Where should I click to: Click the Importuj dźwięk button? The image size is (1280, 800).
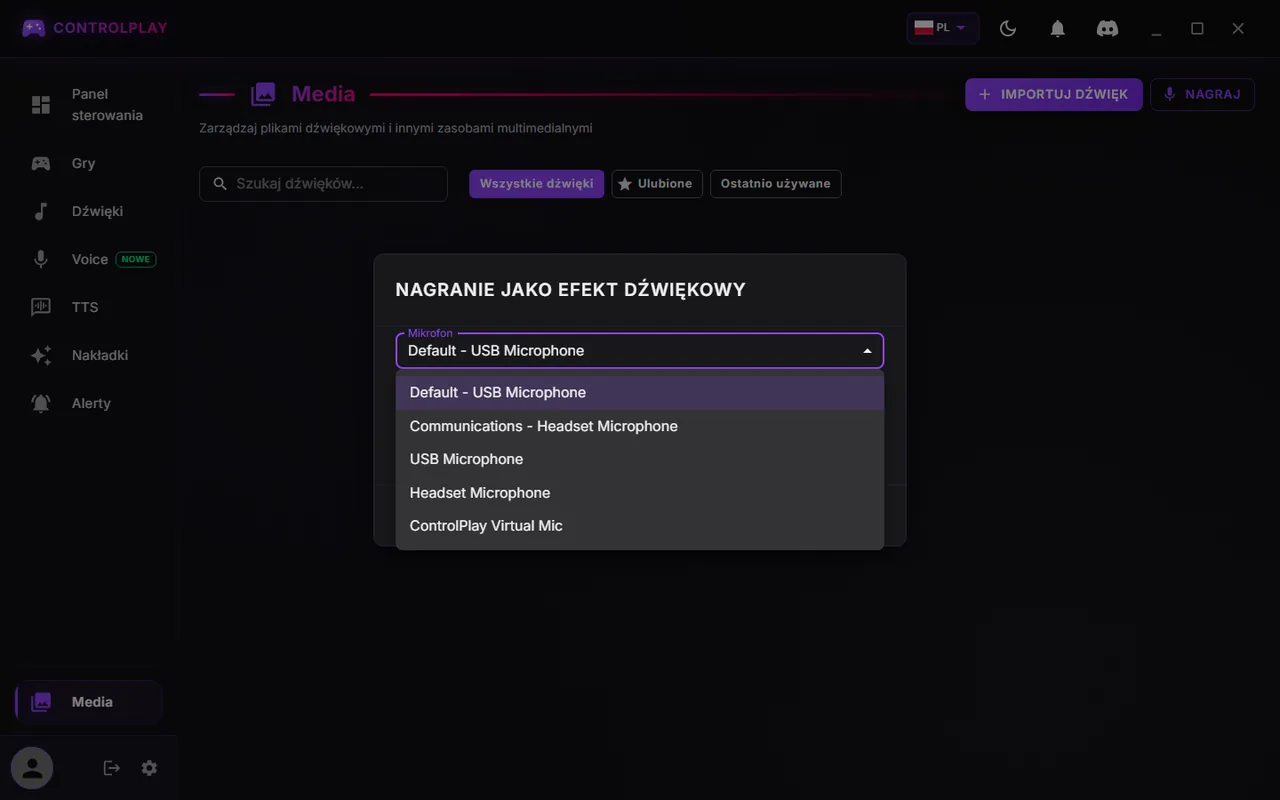pos(1054,94)
